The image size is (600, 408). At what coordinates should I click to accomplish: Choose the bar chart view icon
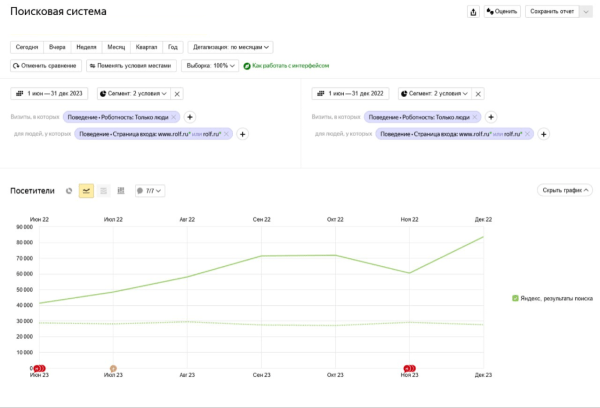[120, 190]
